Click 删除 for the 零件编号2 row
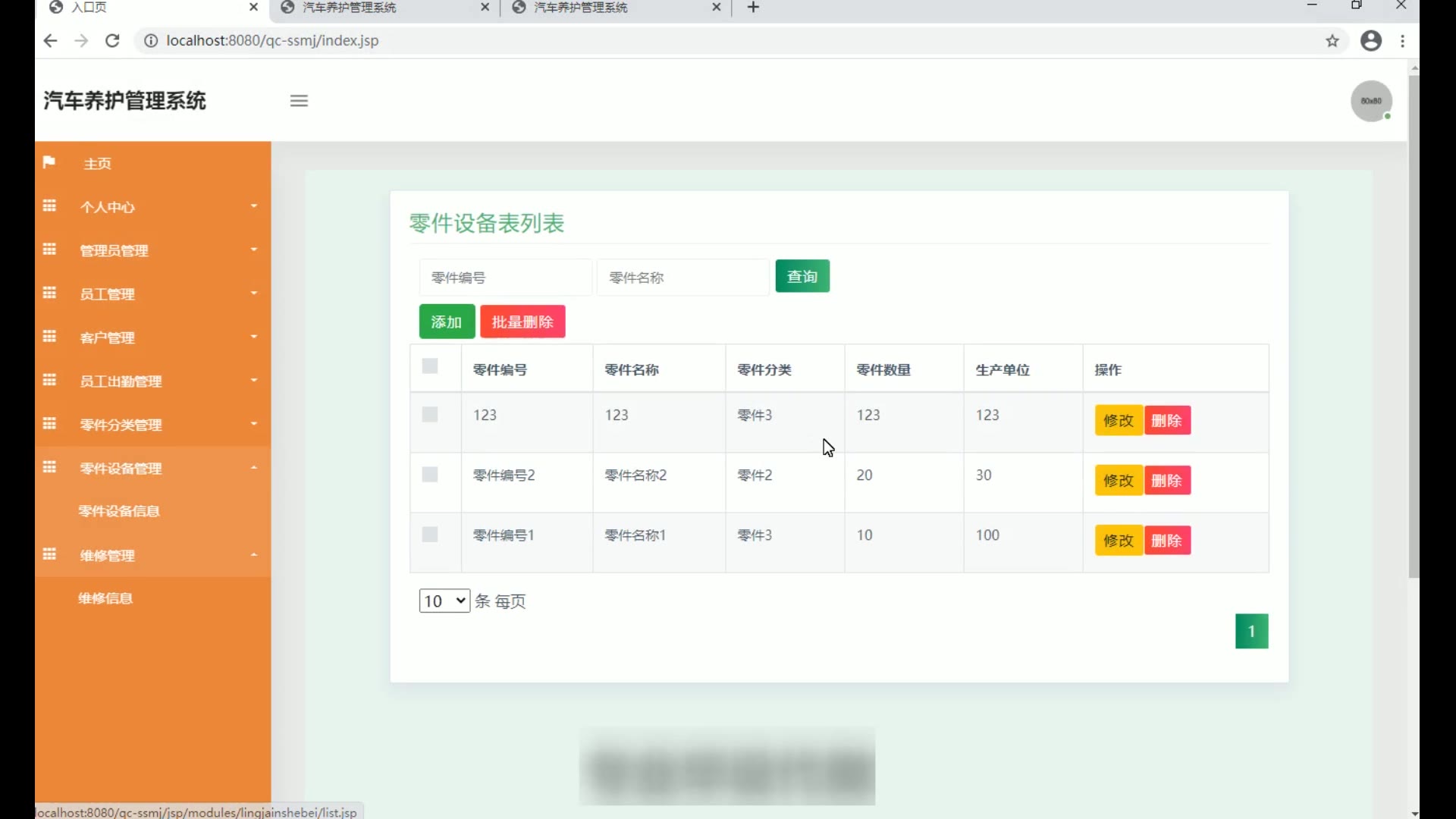1456x819 pixels. point(1167,481)
